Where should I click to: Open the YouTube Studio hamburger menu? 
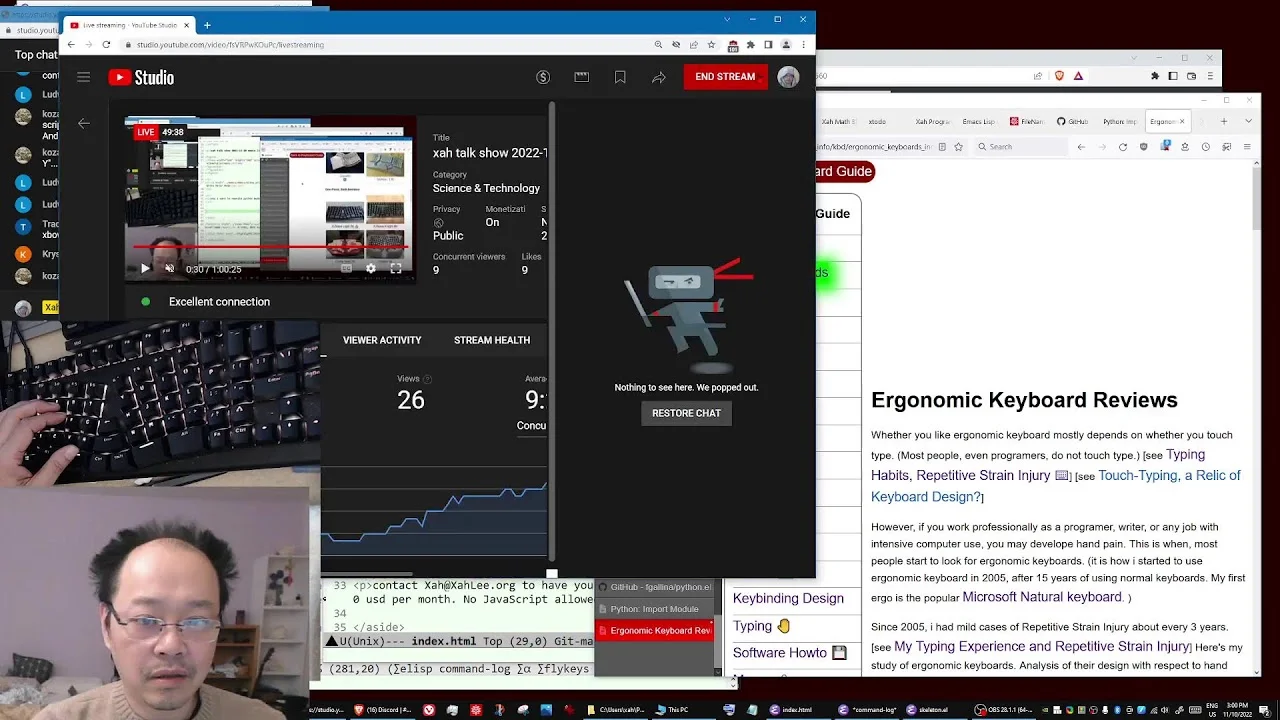[84, 77]
